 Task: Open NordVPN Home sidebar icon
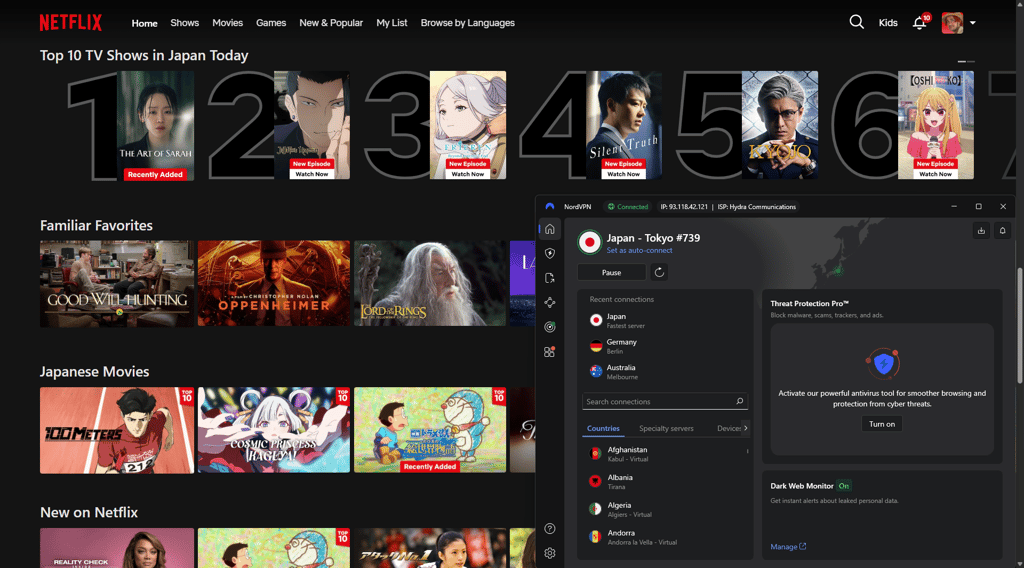click(550, 229)
